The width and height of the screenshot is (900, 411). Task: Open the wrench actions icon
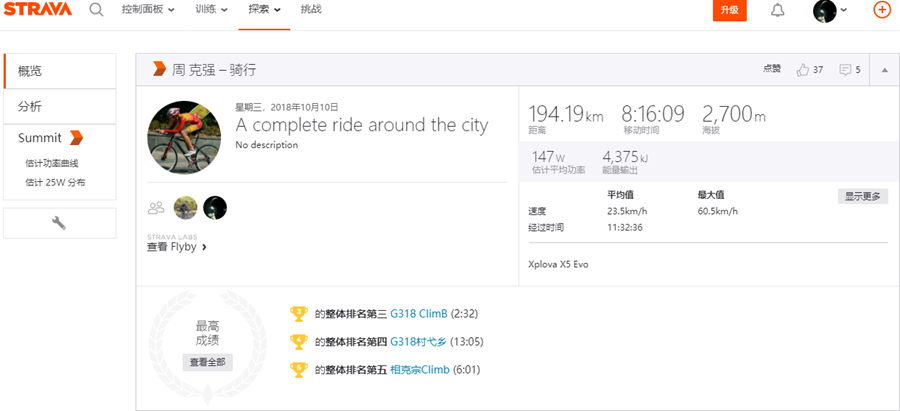(59, 223)
